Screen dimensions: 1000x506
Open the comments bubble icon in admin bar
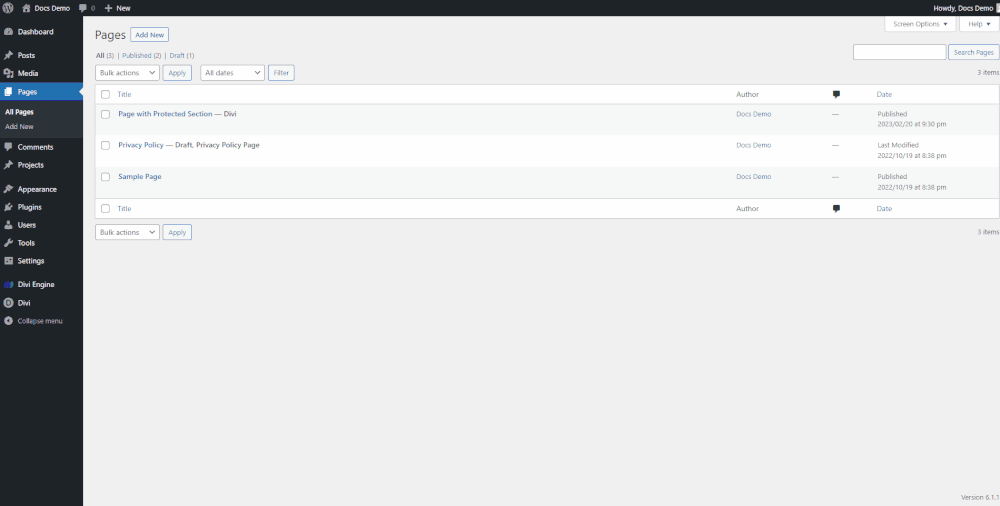(x=83, y=8)
